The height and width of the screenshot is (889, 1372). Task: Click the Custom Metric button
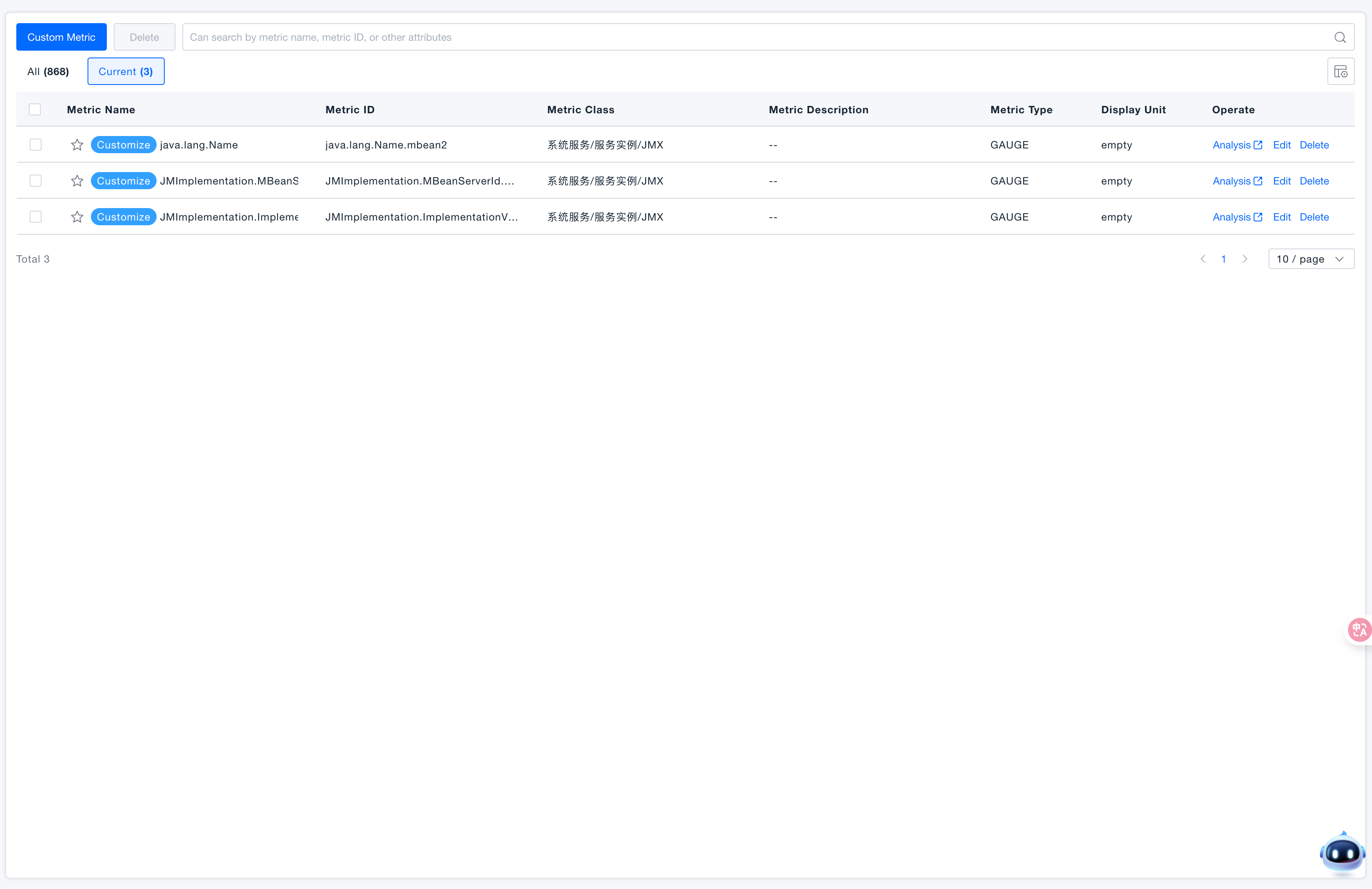point(61,37)
